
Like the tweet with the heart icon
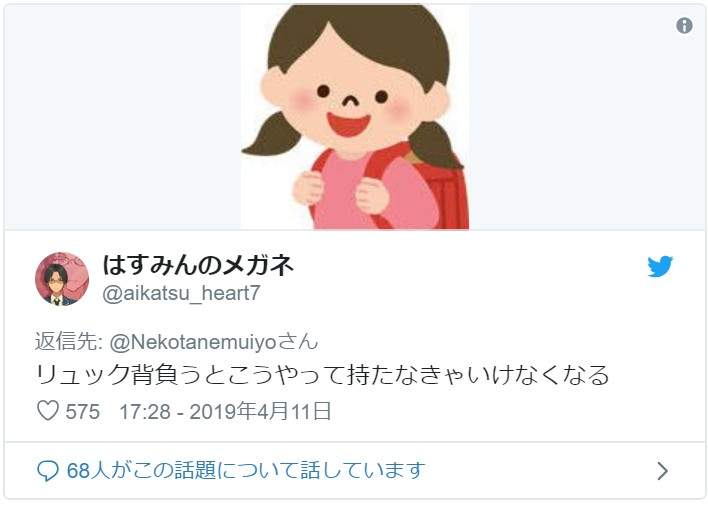pyautogui.click(x=48, y=411)
